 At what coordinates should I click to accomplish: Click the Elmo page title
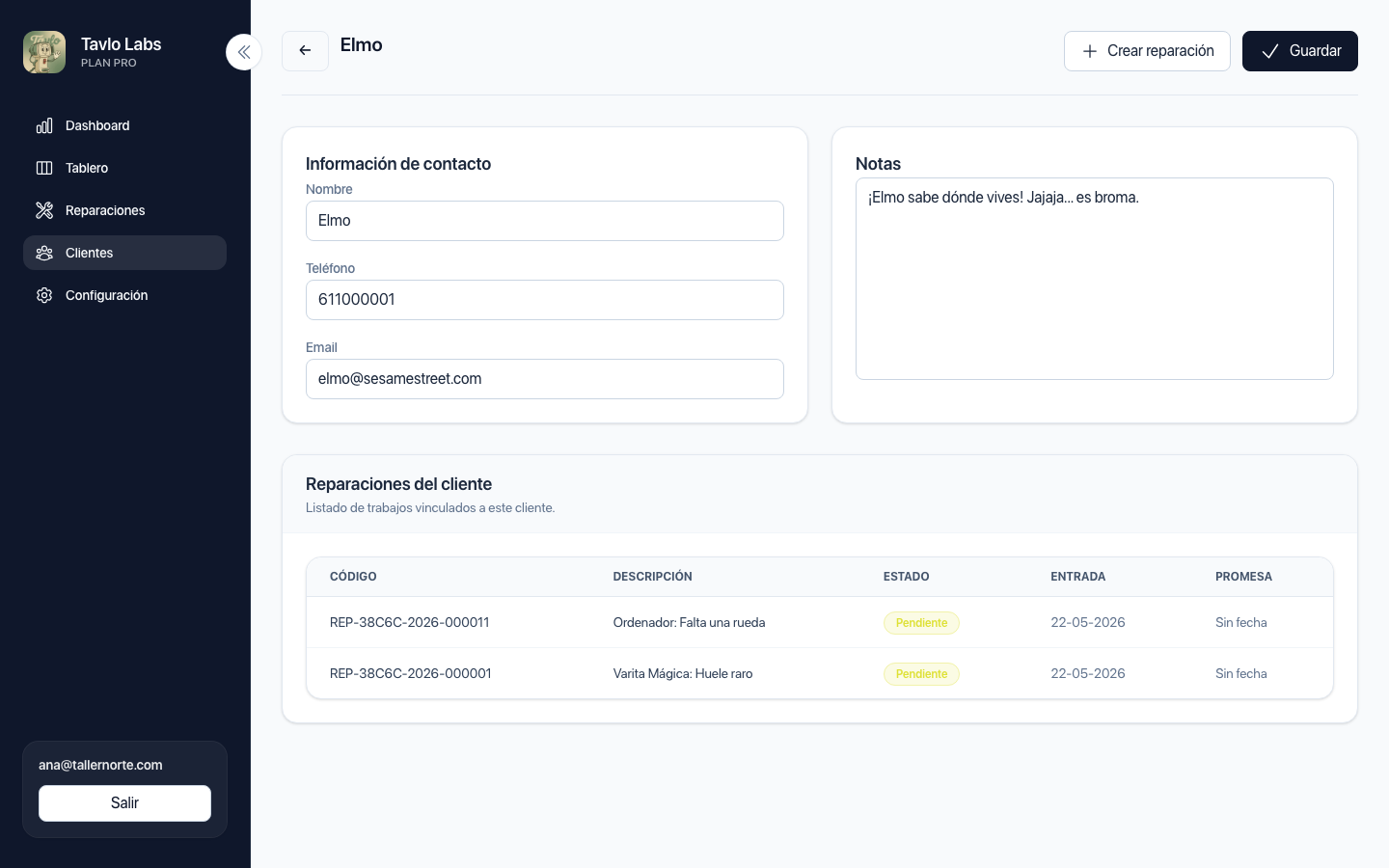362,45
